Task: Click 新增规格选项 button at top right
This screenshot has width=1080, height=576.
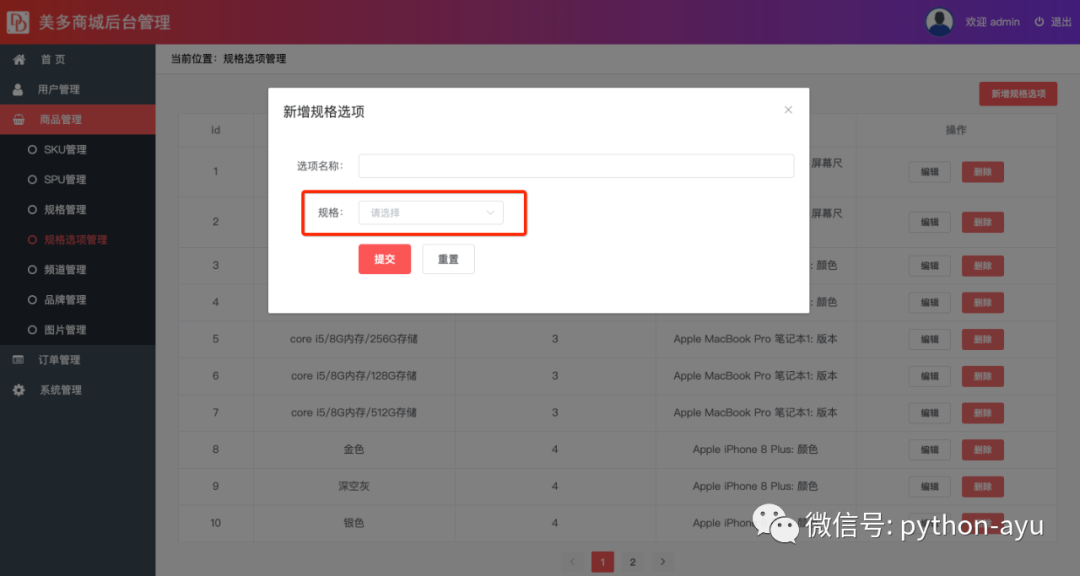Action: coord(1017,94)
